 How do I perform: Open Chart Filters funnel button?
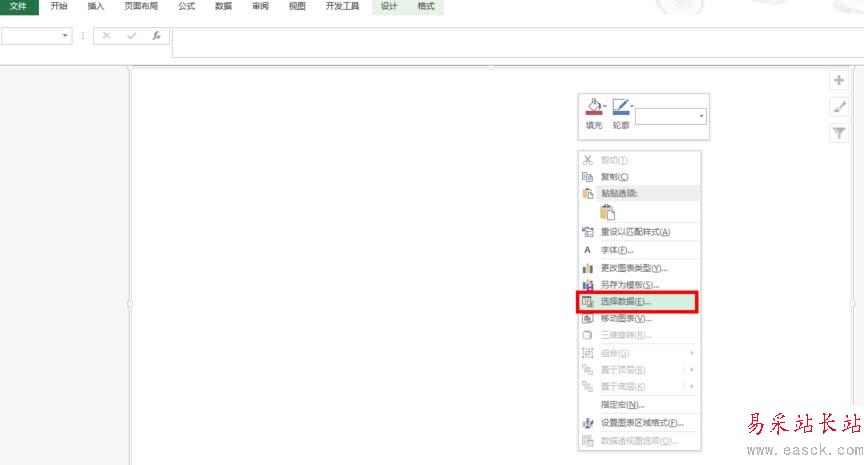839,133
